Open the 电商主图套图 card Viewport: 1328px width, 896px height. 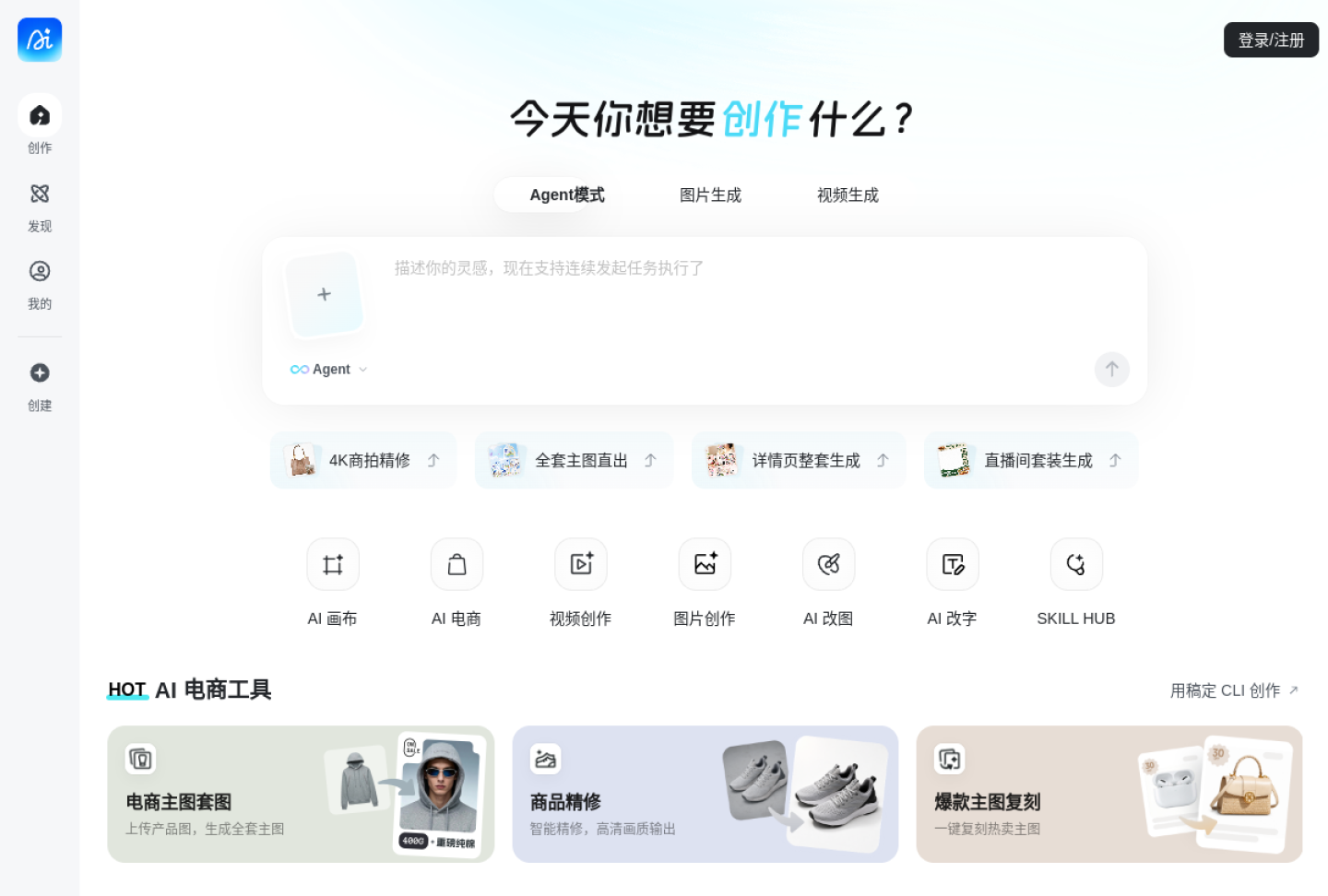(x=301, y=795)
